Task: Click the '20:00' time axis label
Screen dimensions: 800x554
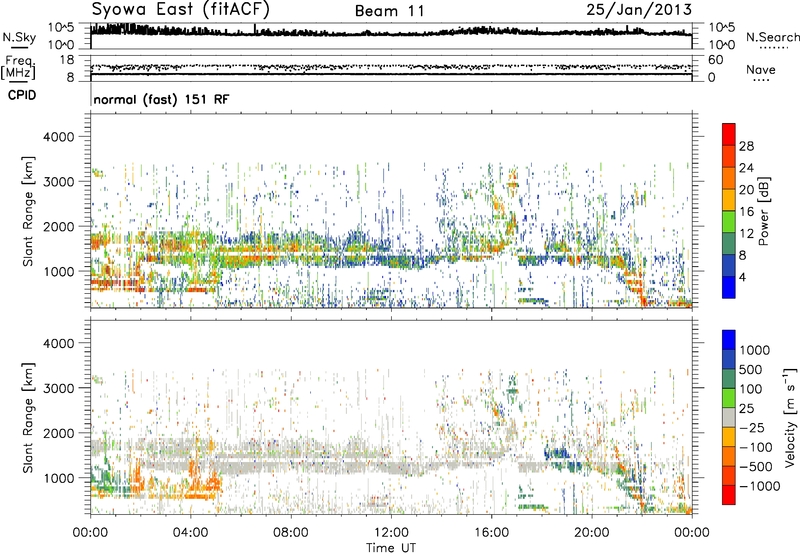Action: (591, 533)
